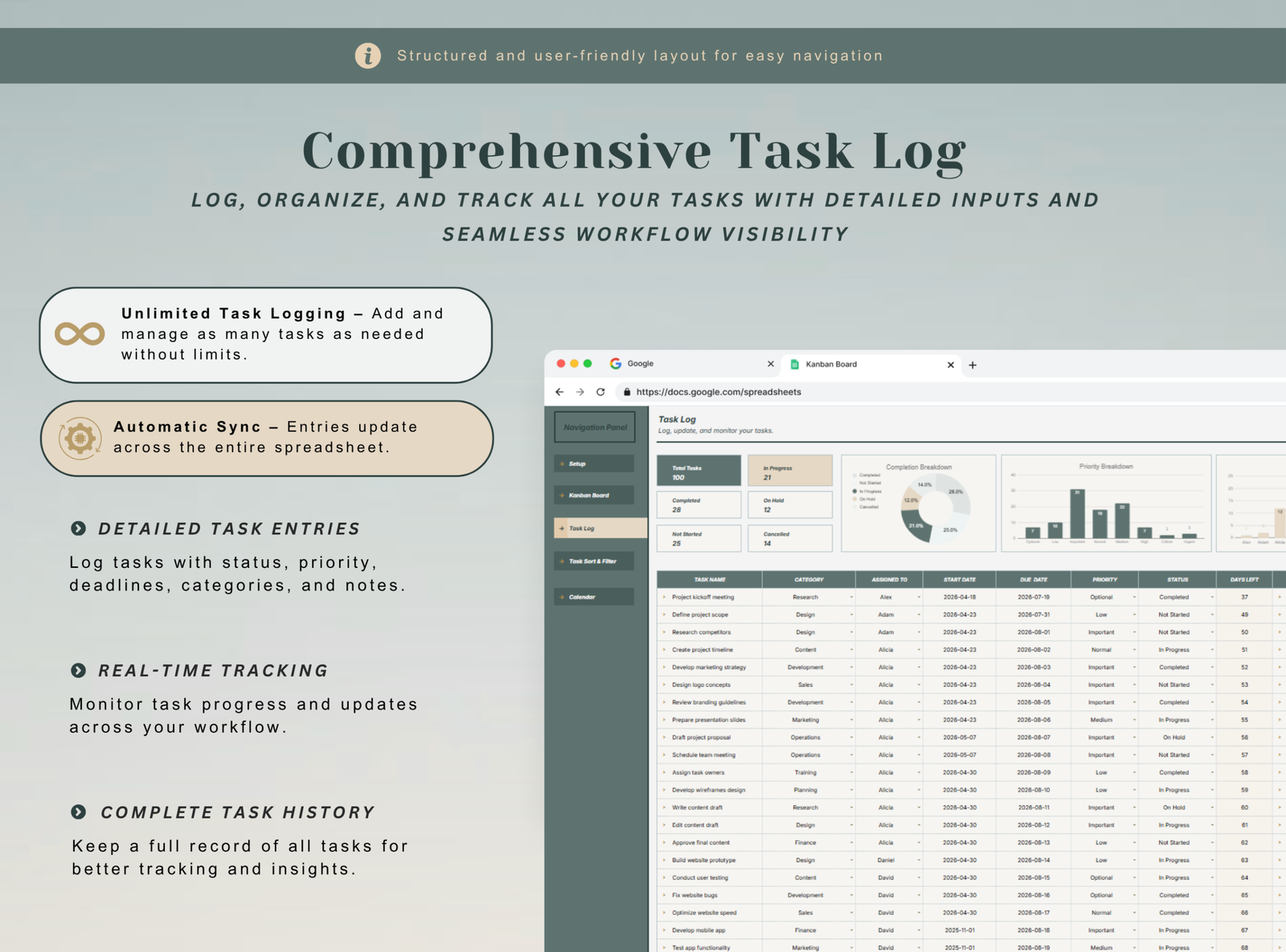Open Assigned To dropdown for Build website prototype
The height and width of the screenshot is (952, 1286).
(x=919, y=860)
